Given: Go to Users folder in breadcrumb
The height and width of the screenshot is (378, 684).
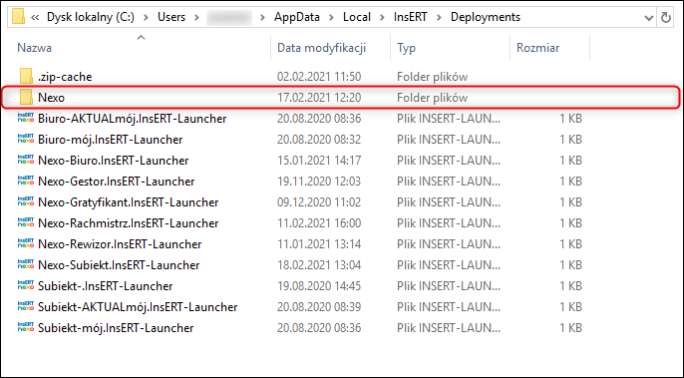Looking at the screenshot, I should 171,17.
